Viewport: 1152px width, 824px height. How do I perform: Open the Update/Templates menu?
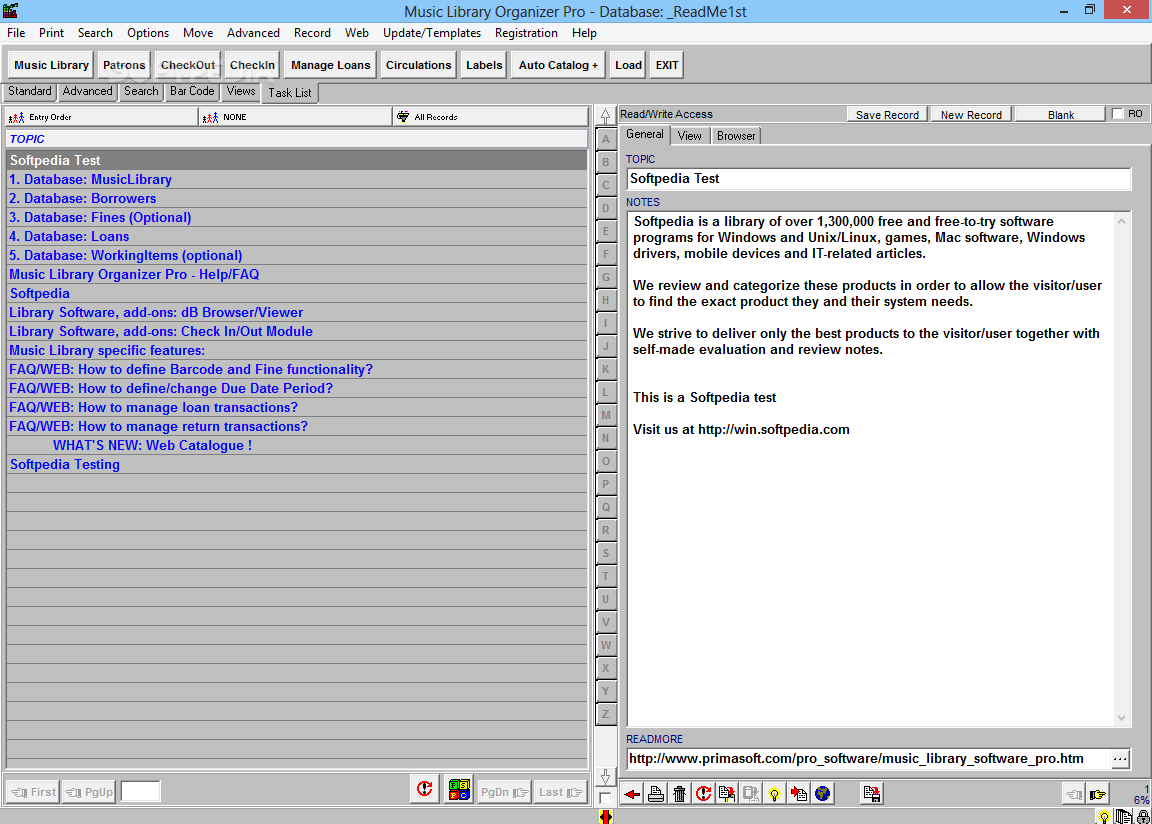pos(432,33)
